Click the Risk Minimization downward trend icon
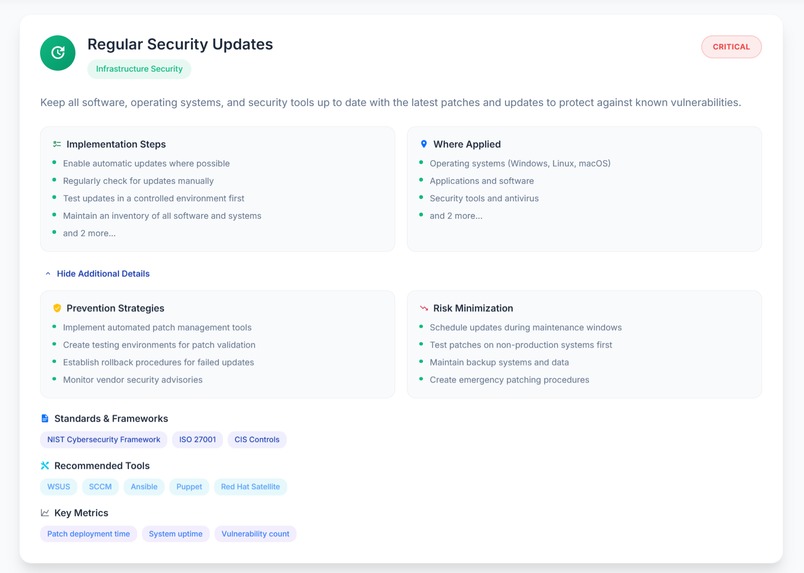The width and height of the screenshot is (804, 573). [424, 308]
